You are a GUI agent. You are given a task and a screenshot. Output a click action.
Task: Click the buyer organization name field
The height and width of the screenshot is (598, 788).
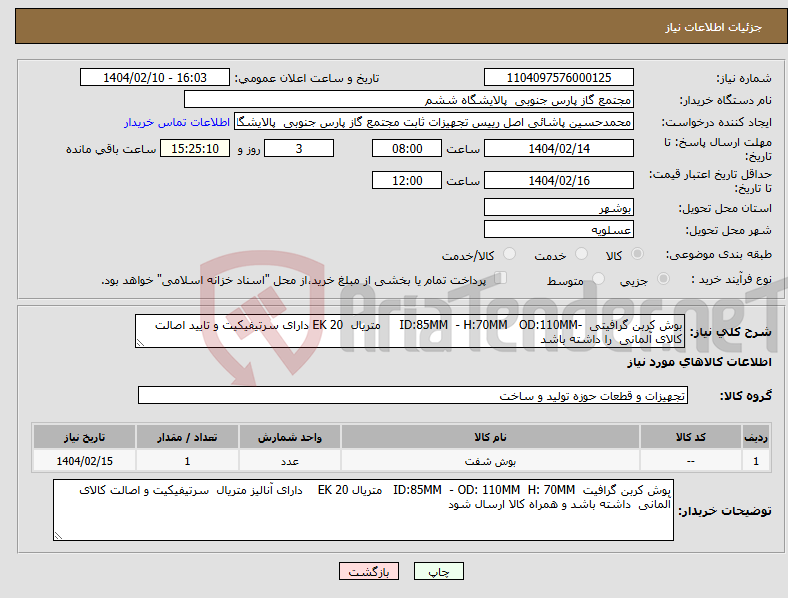(x=409, y=99)
